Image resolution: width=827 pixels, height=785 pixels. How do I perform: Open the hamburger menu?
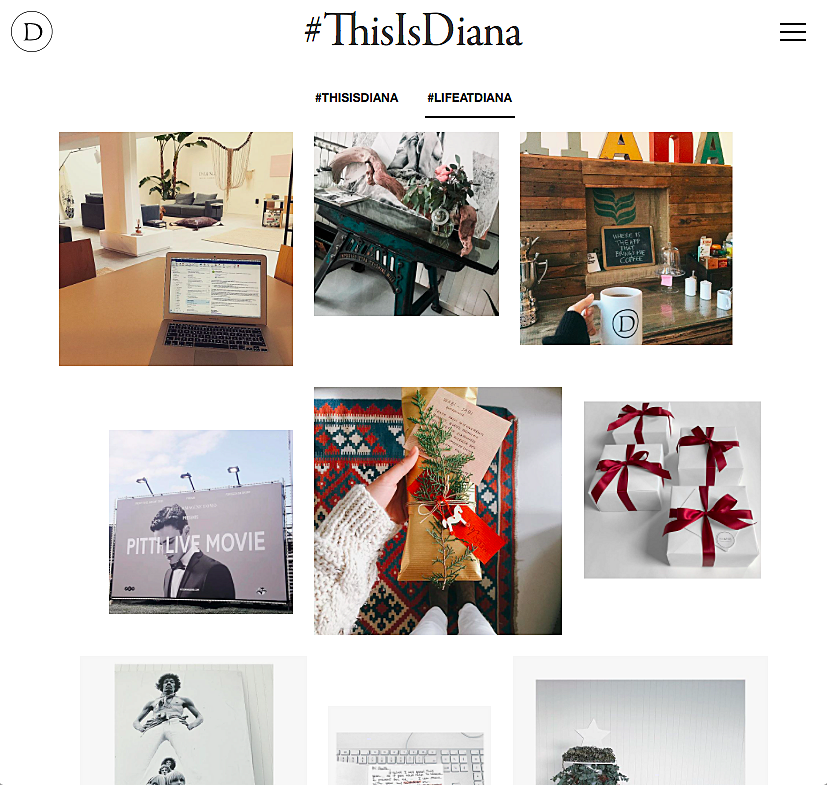[x=793, y=32]
